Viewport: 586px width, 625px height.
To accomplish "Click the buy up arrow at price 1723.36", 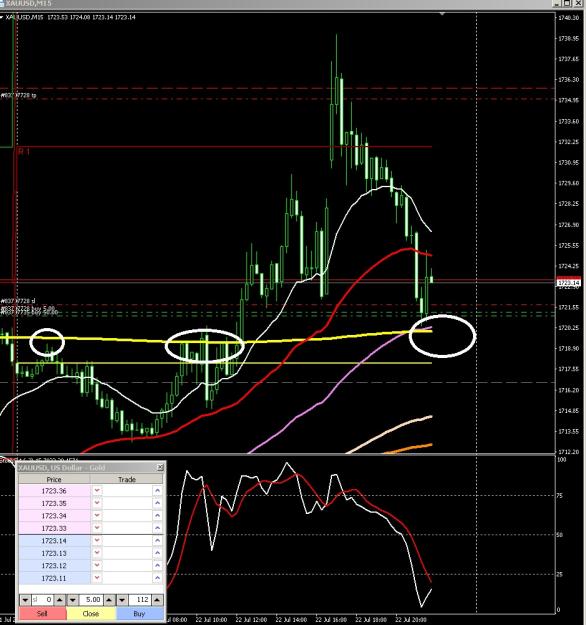I will point(157,491).
